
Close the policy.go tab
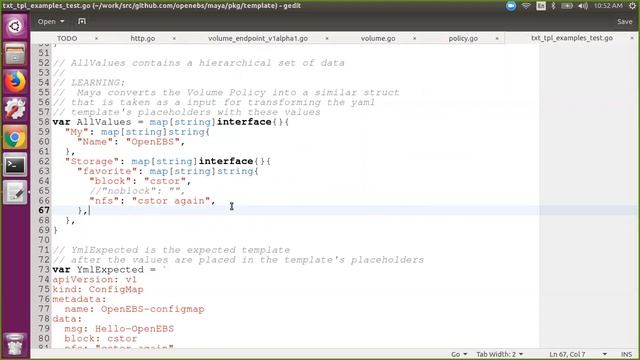click(497, 38)
